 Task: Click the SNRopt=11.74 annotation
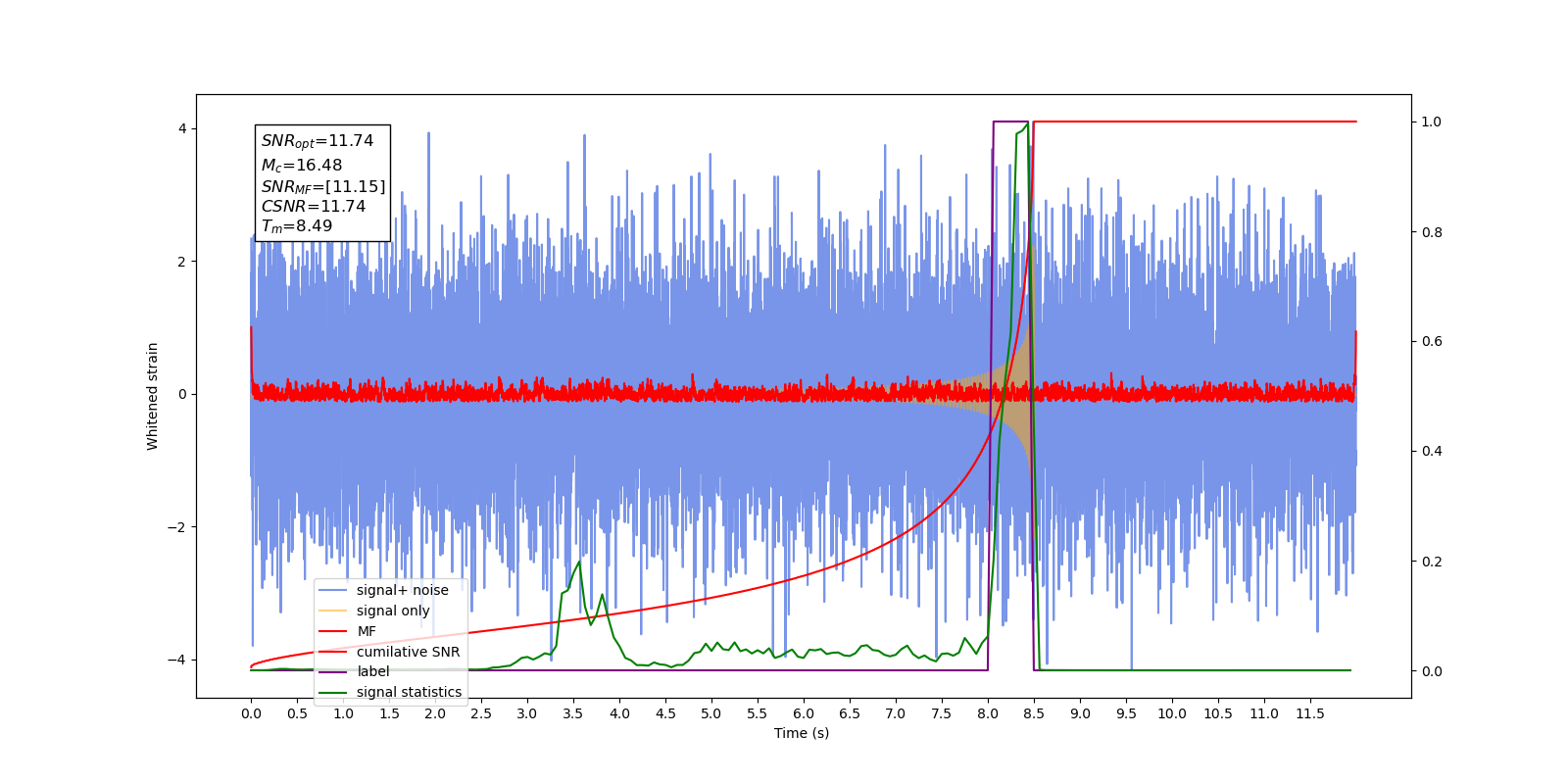[x=318, y=141]
